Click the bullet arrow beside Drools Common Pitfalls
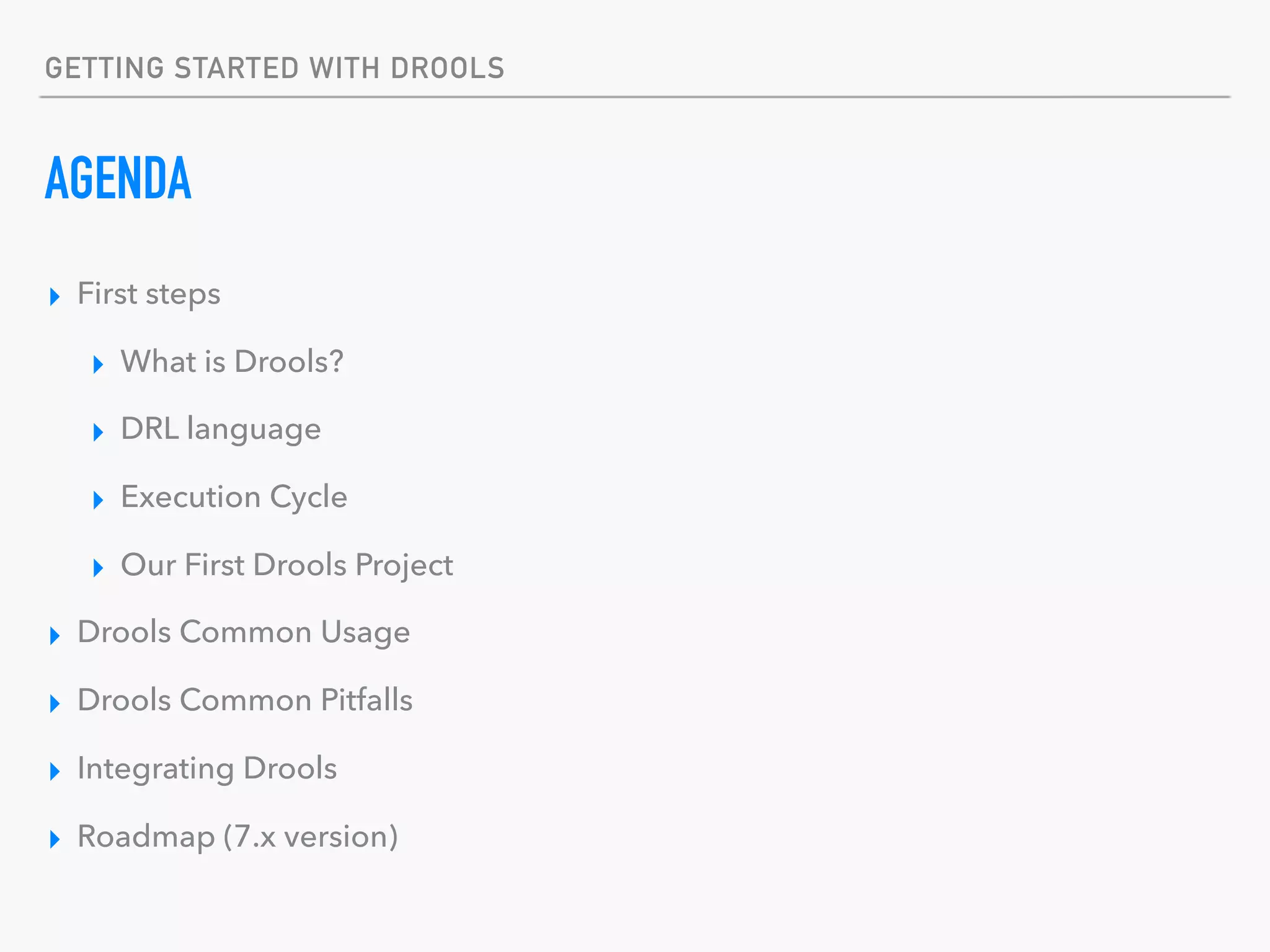The width and height of the screenshot is (1270, 952). 55,703
